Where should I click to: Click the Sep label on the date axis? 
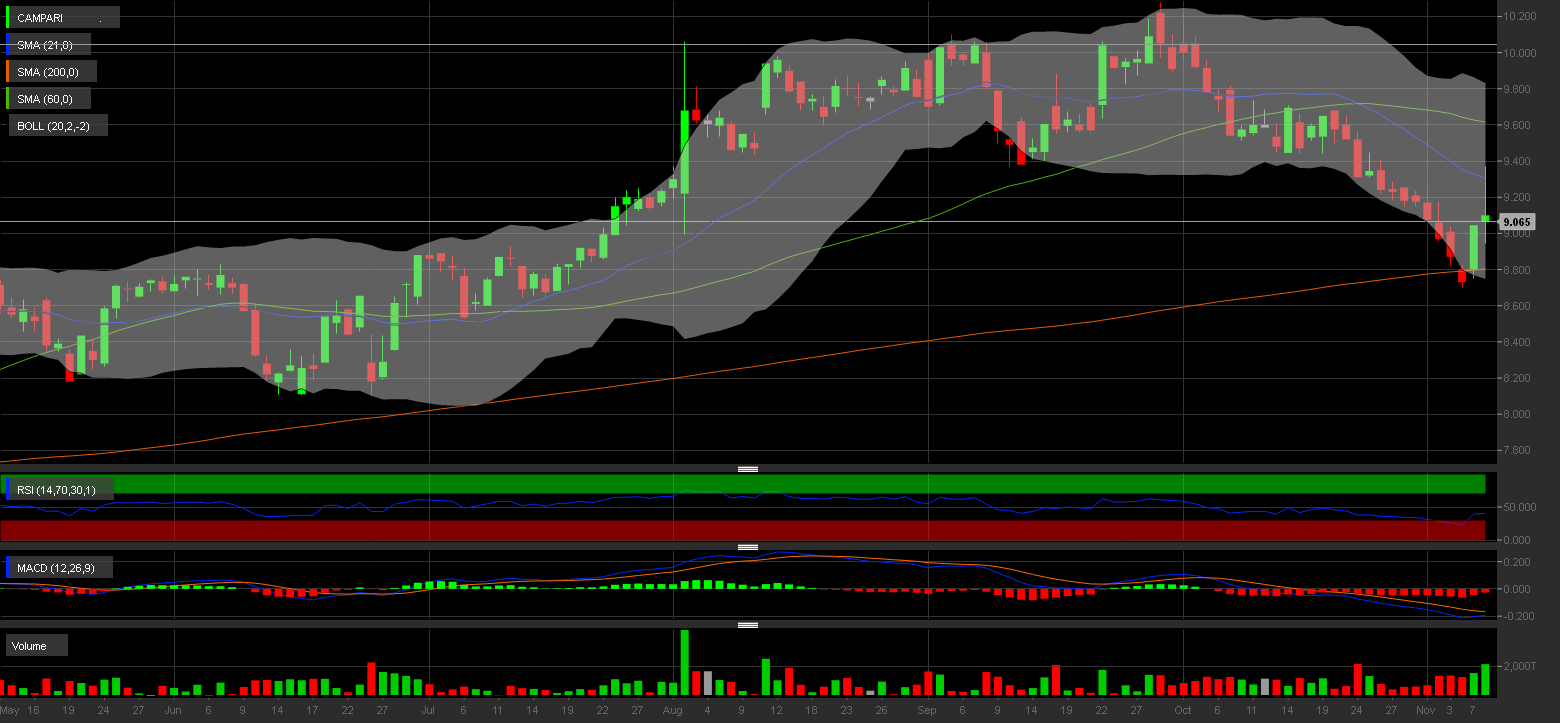pyautogui.click(x=927, y=710)
